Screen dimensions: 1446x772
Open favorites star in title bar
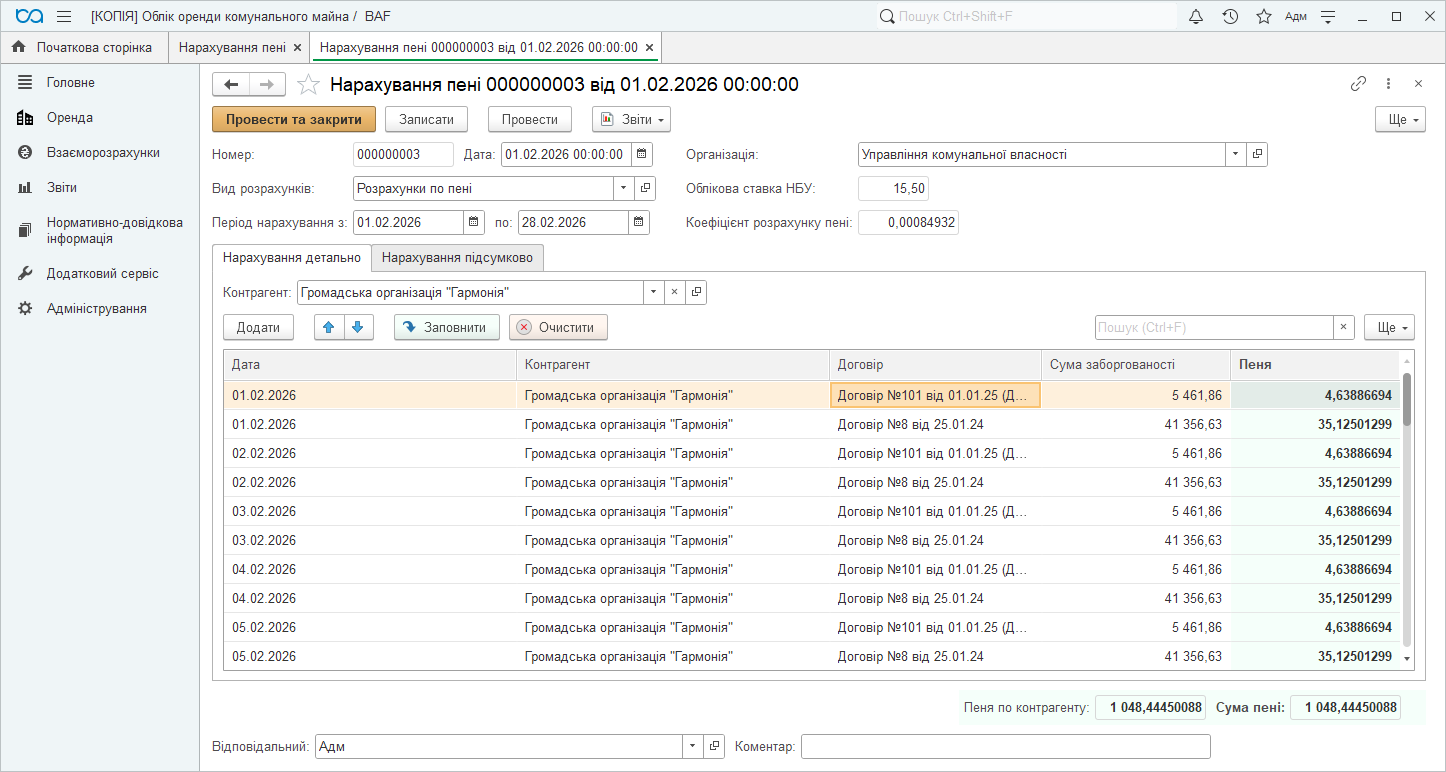[x=1263, y=17]
